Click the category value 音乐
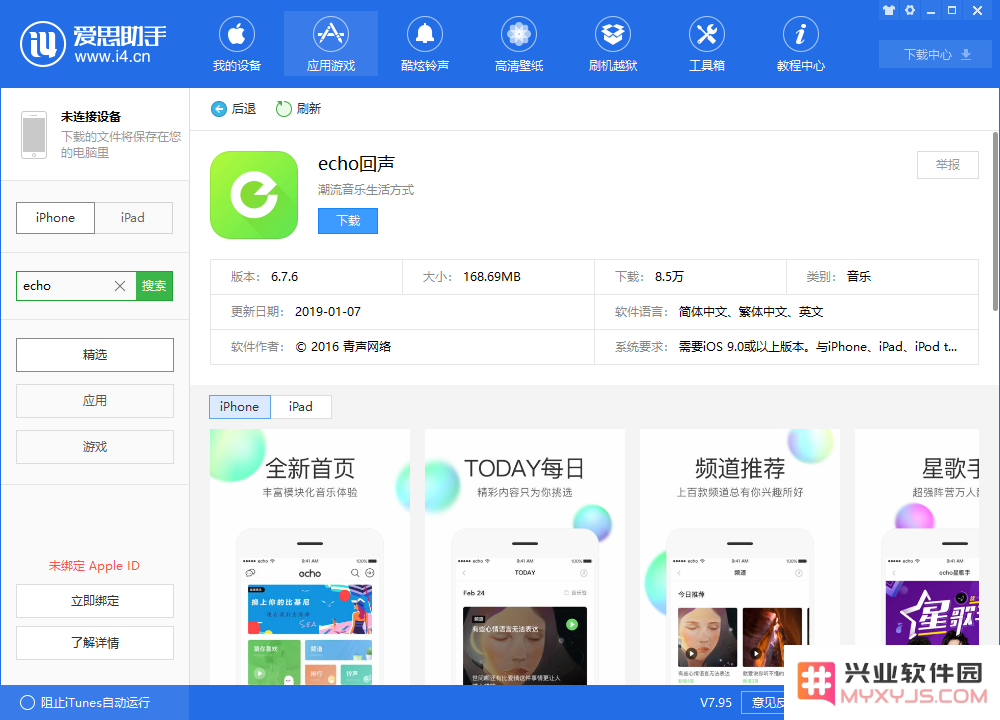The width and height of the screenshot is (1000, 720). pos(859,277)
